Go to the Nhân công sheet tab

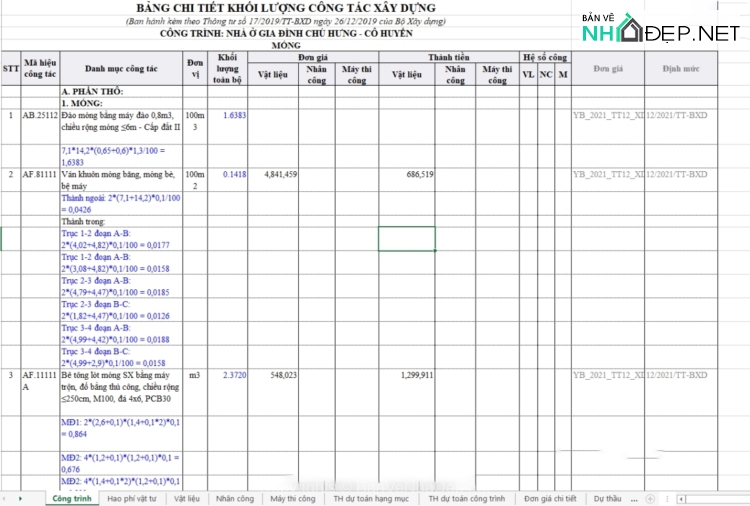235,498
